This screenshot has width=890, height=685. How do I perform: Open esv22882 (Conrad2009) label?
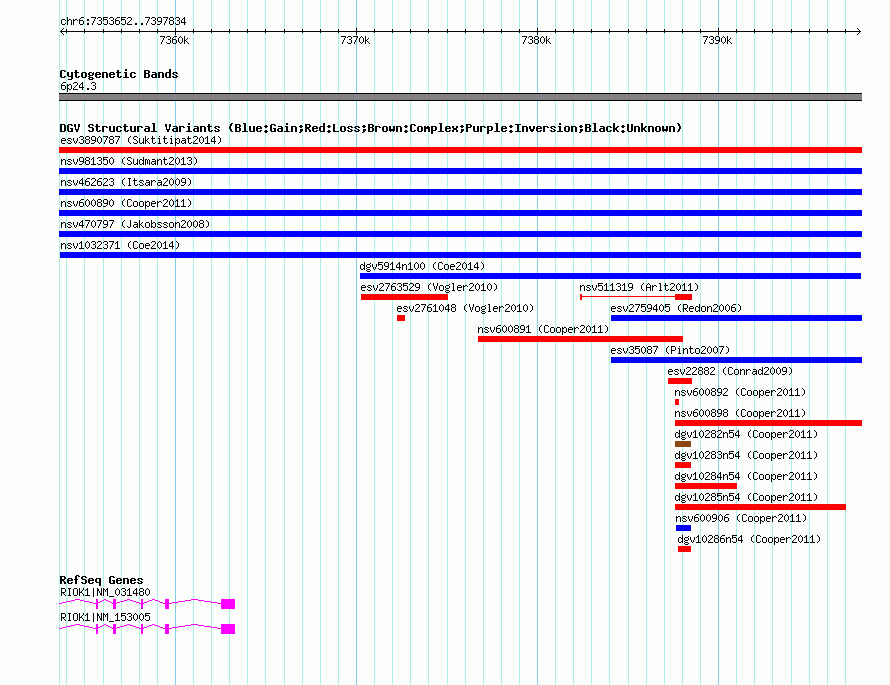[x=730, y=371]
